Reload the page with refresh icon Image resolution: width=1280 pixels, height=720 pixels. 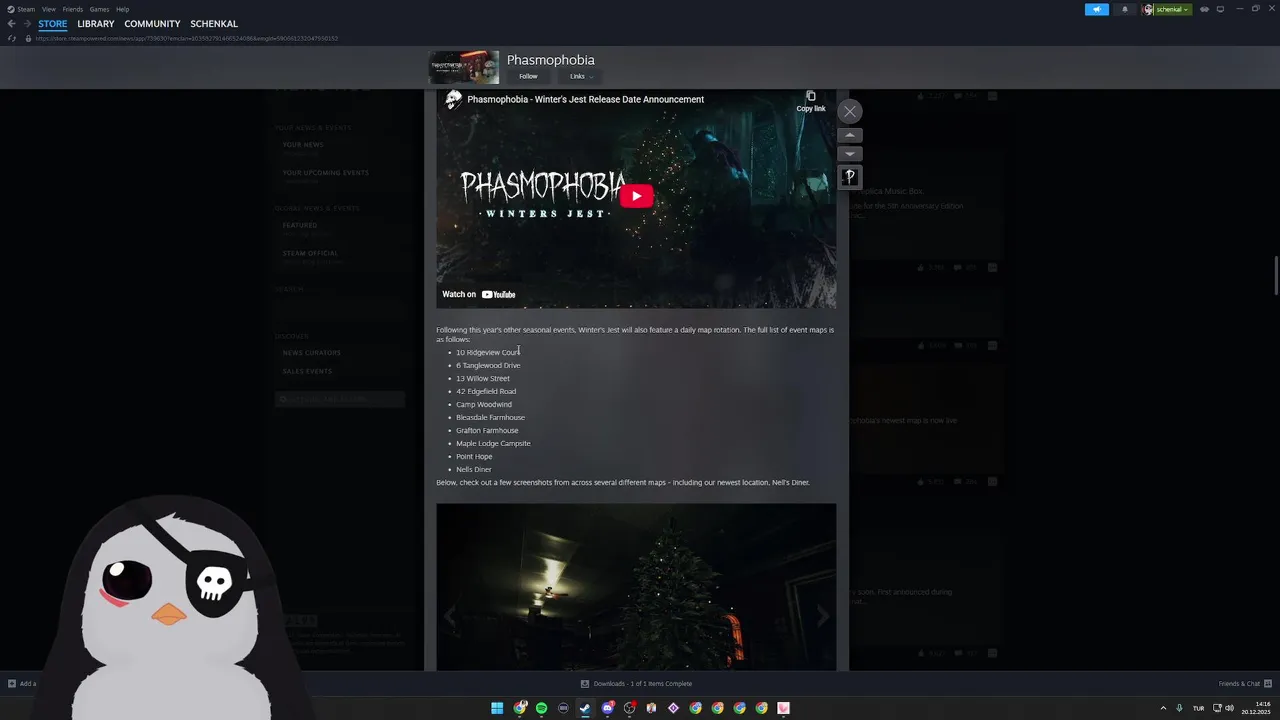(x=12, y=38)
